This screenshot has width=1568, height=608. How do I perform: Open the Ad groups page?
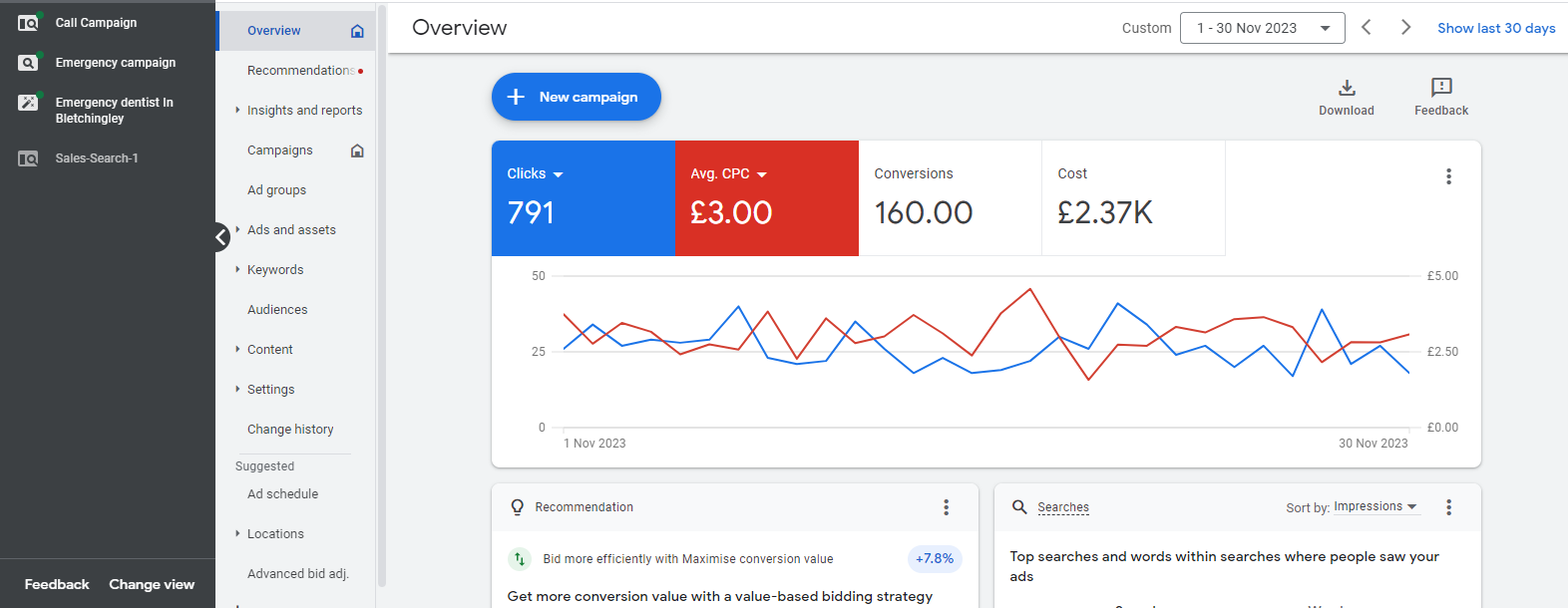coord(276,190)
